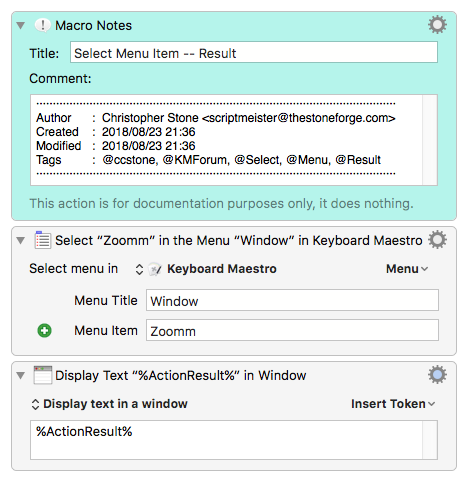The height and width of the screenshot is (485, 468).
Task: Open the Display text in a window popup
Action: pos(109,404)
